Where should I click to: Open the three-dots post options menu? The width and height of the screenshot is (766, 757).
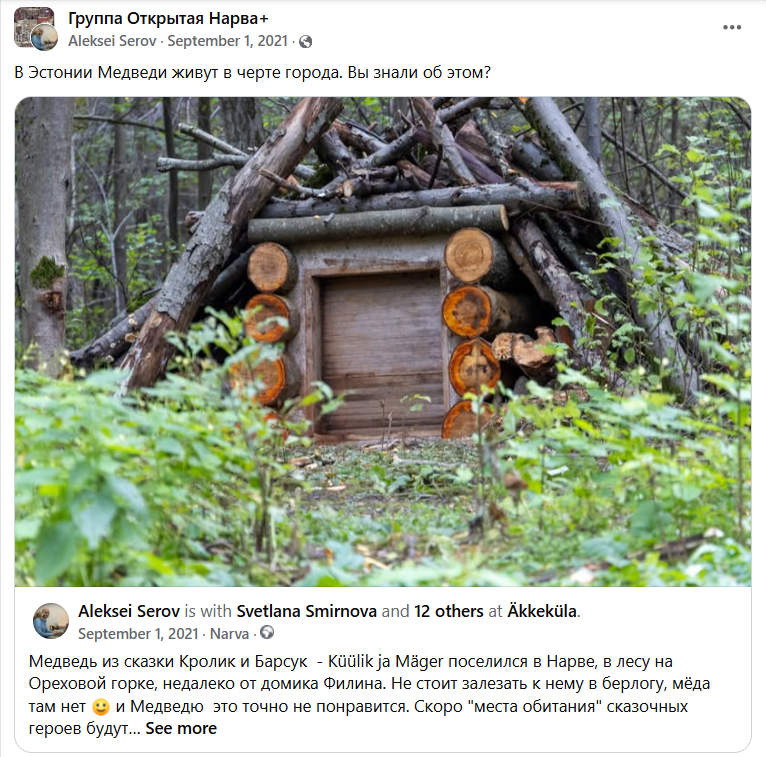[731, 27]
